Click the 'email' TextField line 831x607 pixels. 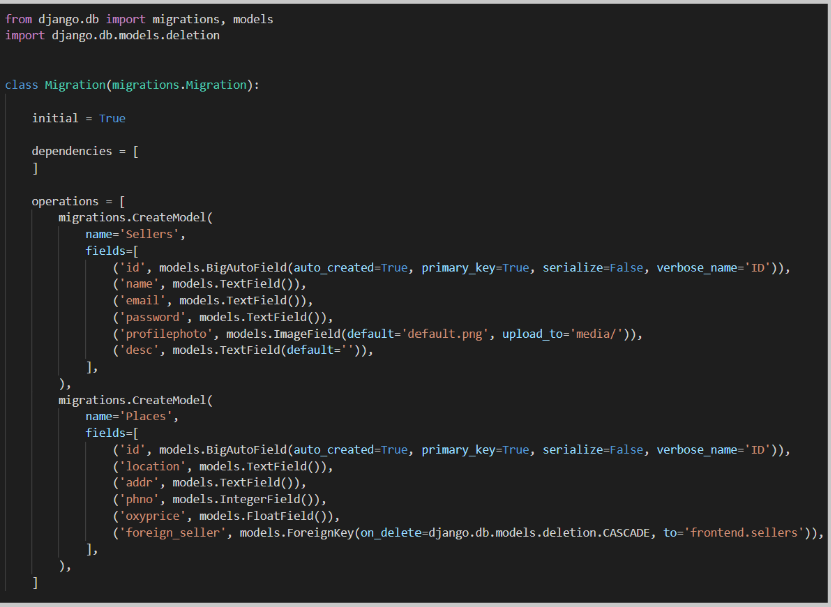213,301
